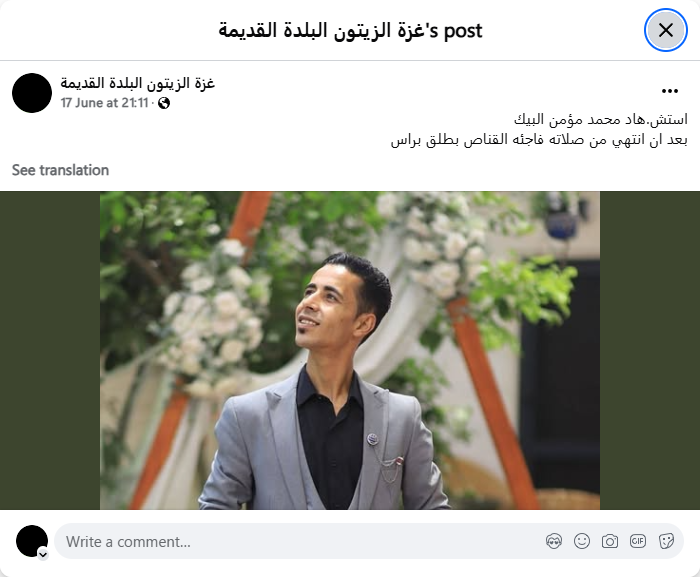Click the dialog title heading text

point(350,31)
